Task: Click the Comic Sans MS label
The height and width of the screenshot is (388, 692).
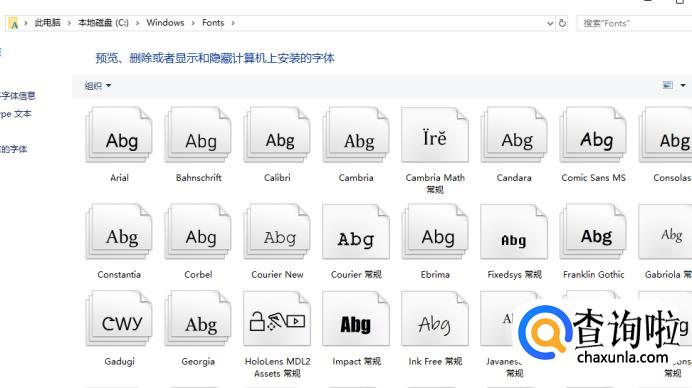Action: [x=594, y=178]
